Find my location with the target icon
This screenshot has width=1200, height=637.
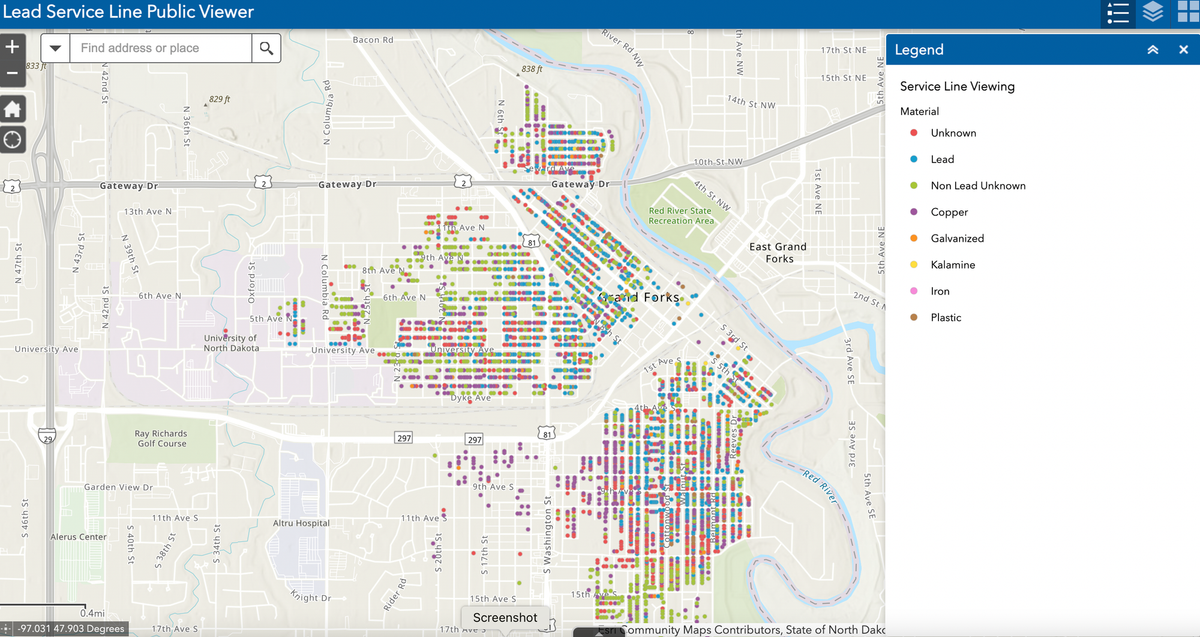[12, 140]
